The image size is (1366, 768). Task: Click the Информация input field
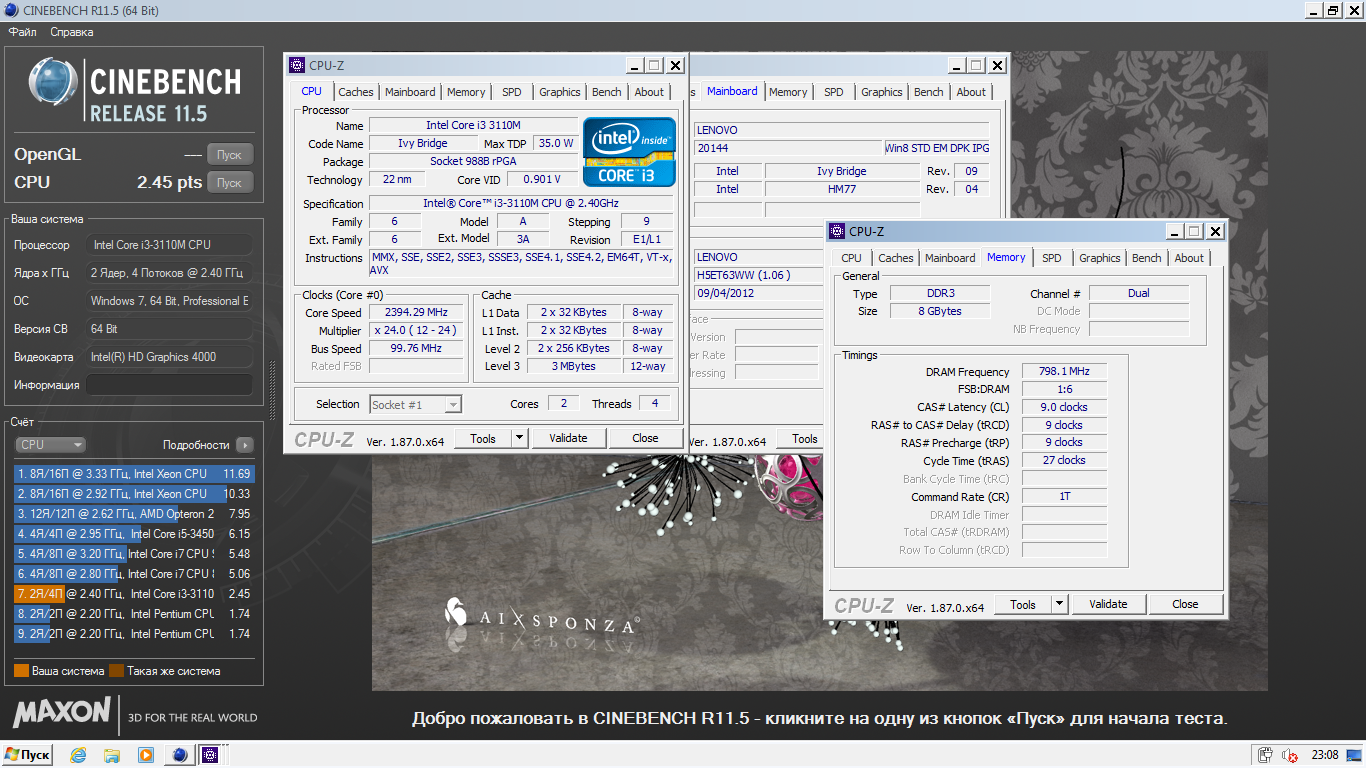[x=169, y=385]
